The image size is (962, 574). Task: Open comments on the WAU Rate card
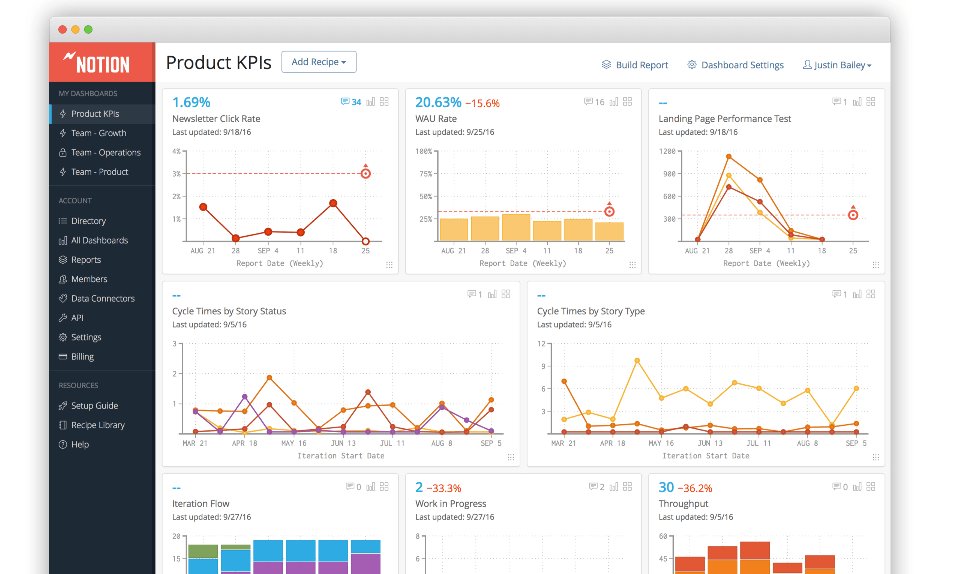[594, 102]
